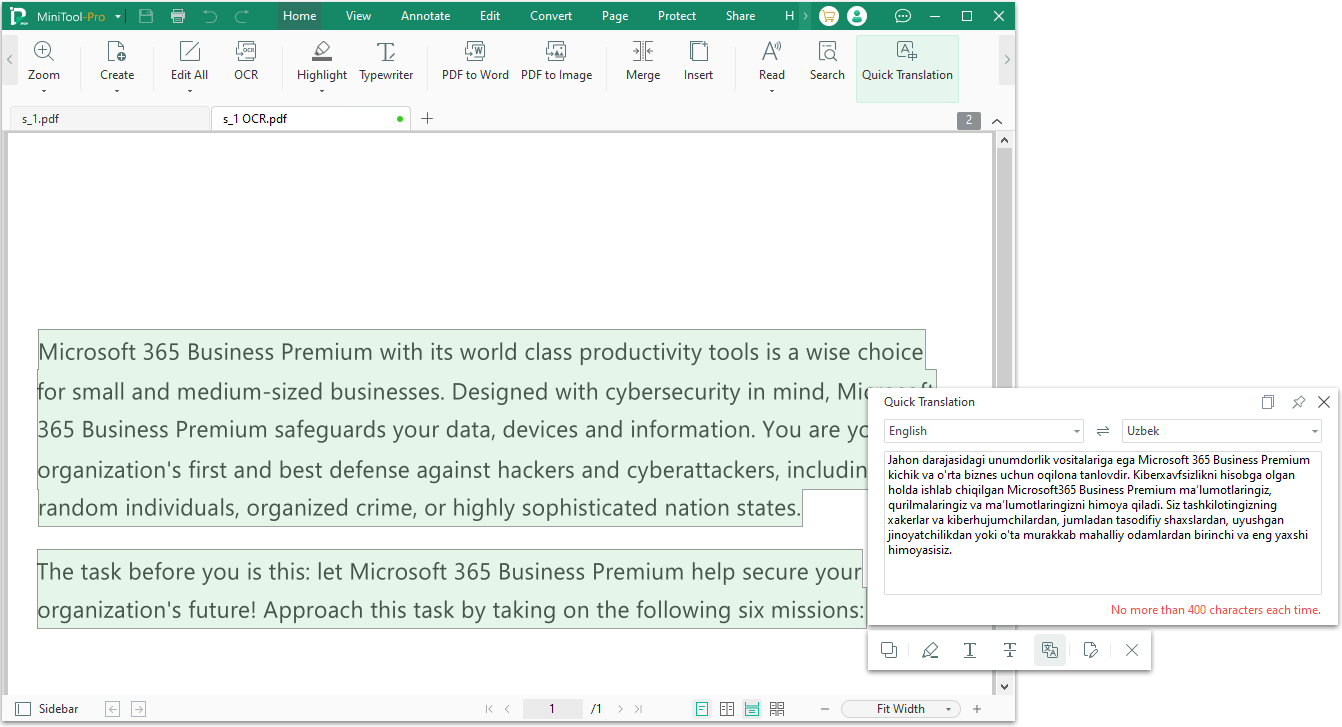
Task: Expand the Highlight tool dropdown
Action: pos(322,91)
